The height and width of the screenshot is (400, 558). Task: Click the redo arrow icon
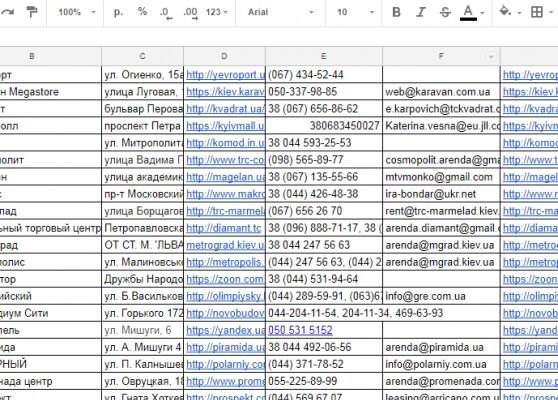tap(7, 12)
